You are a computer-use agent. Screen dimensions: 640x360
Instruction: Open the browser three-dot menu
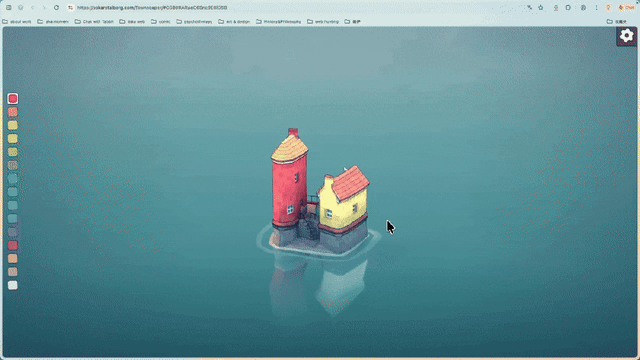coord(596,7)
